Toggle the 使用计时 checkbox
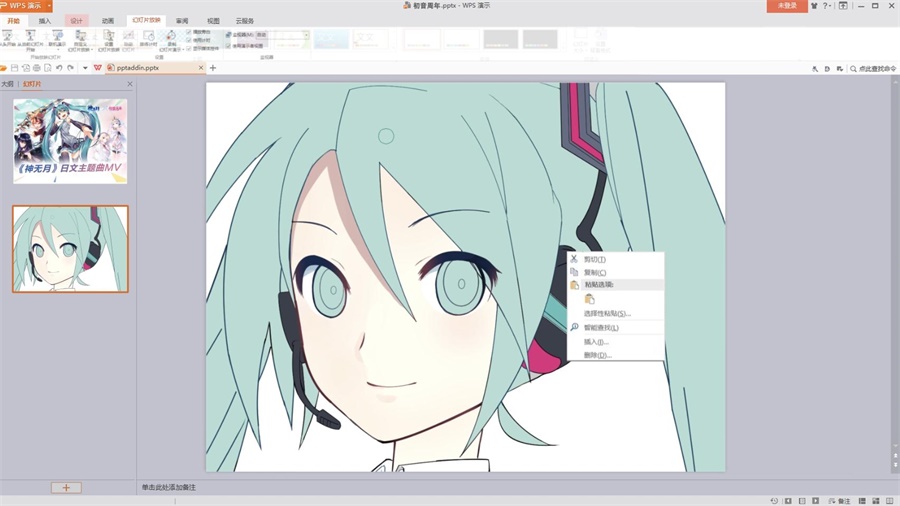This screenshot has width=900, height=506. [189, 40]
